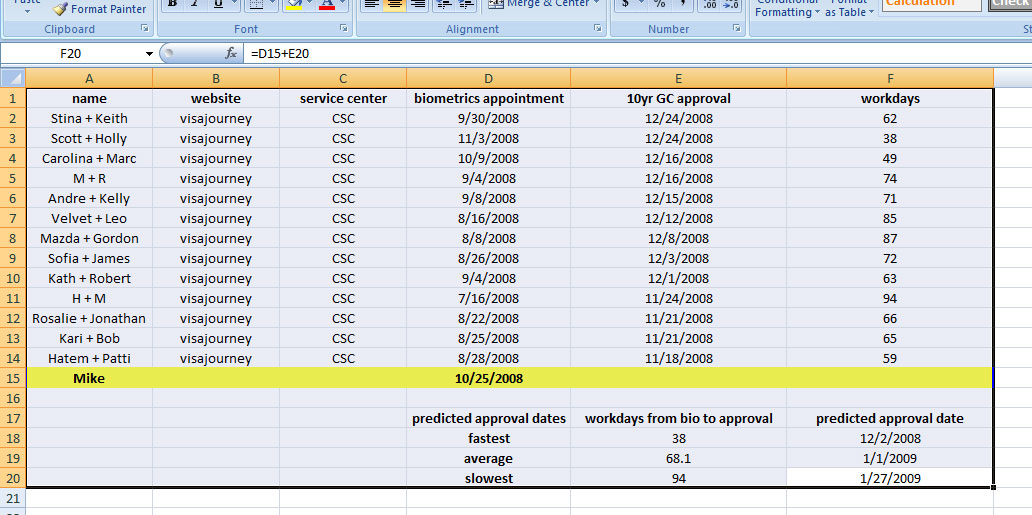This screenshot has height=515, width=1032.
Task: Click the 'service center' header cell
Action: point(343,98)
